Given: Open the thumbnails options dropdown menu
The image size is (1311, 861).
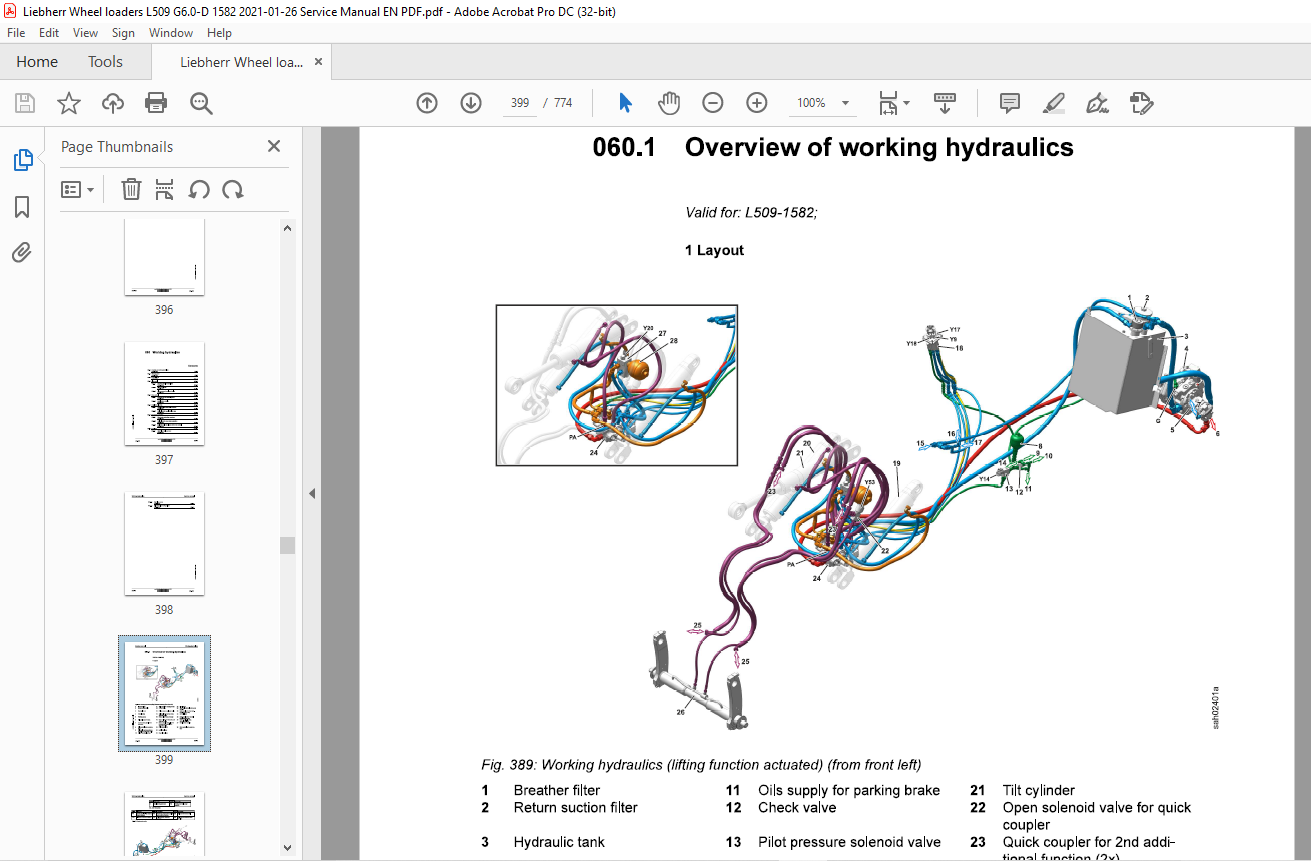Looking at the screenshot, I should tap(77, 189).
